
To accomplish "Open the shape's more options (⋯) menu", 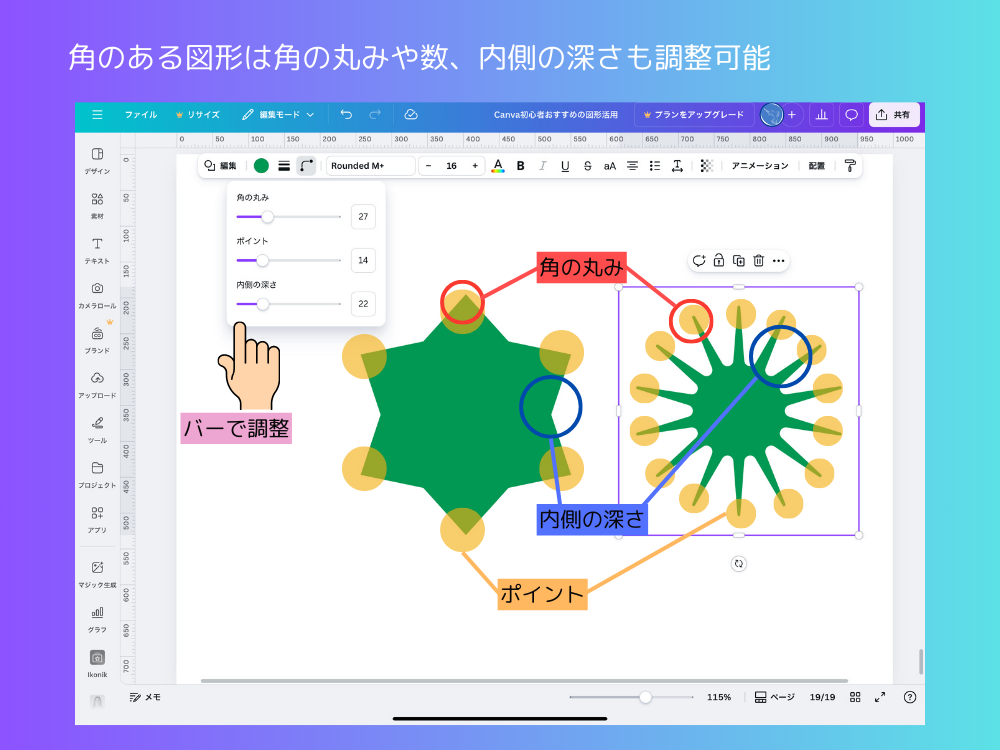I will click(777, 261).
